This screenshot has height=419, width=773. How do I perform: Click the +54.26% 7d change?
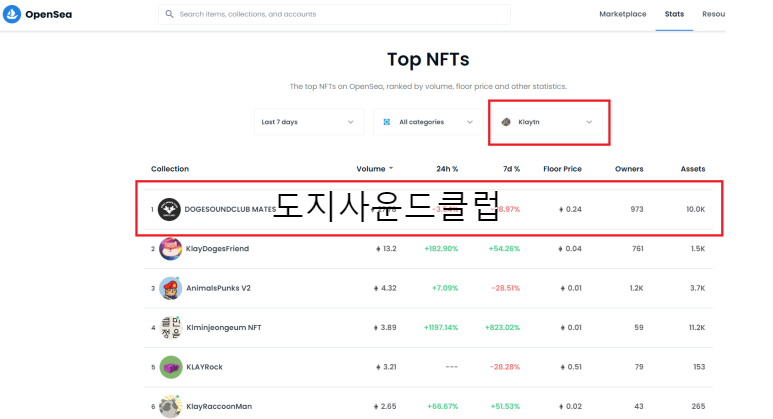[x=504, y=248]
